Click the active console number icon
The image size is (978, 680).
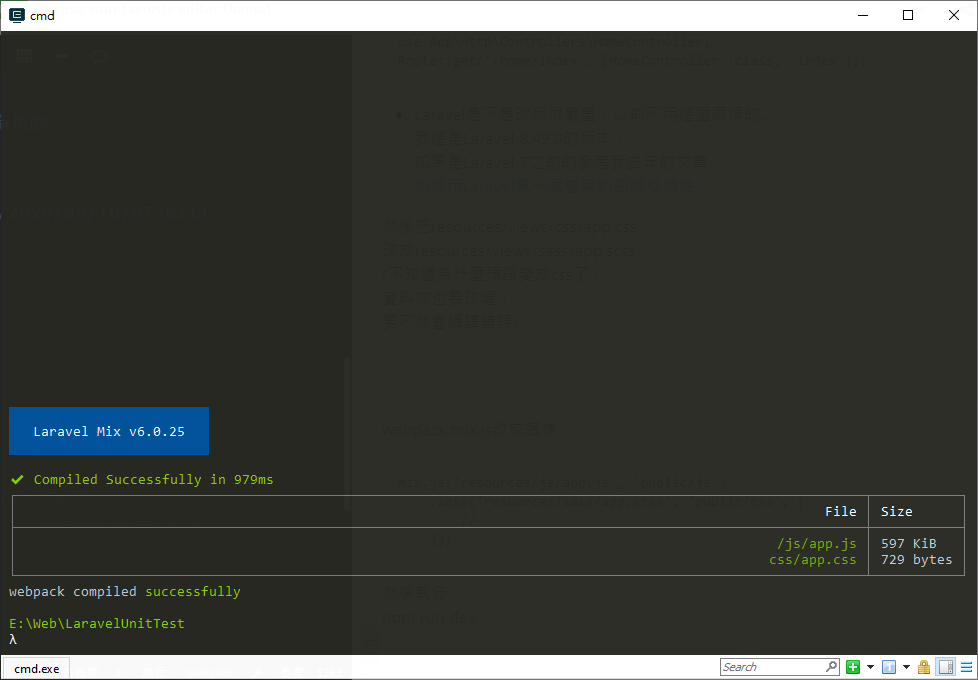pyautogui.click(x=889, y=667)
